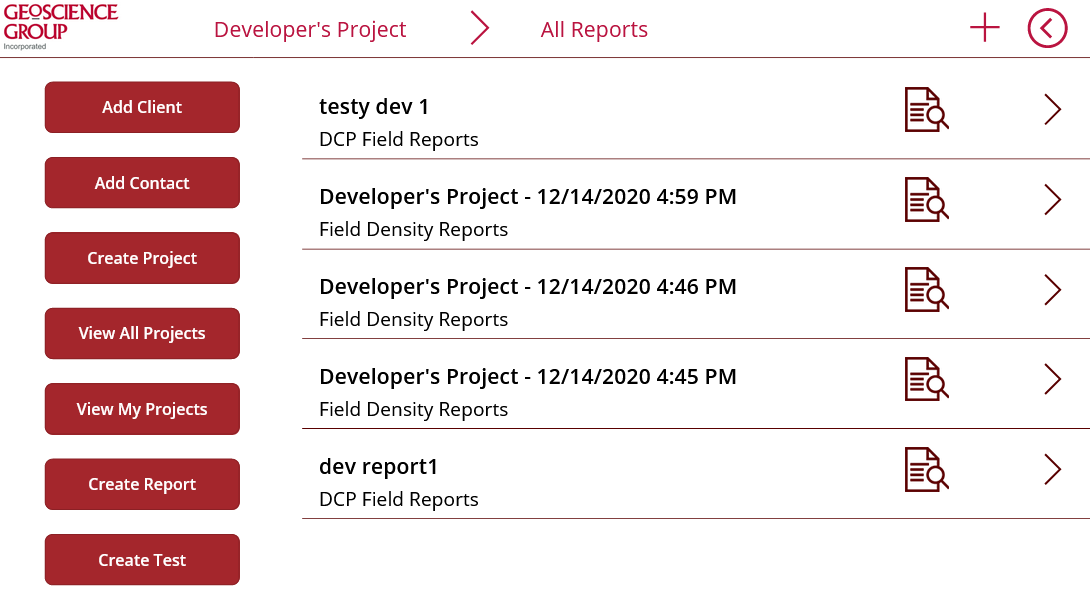Click Field Density Reports under 4:59 PM report
Viewport: 1090px width, 606px height.
coord(414,230)
